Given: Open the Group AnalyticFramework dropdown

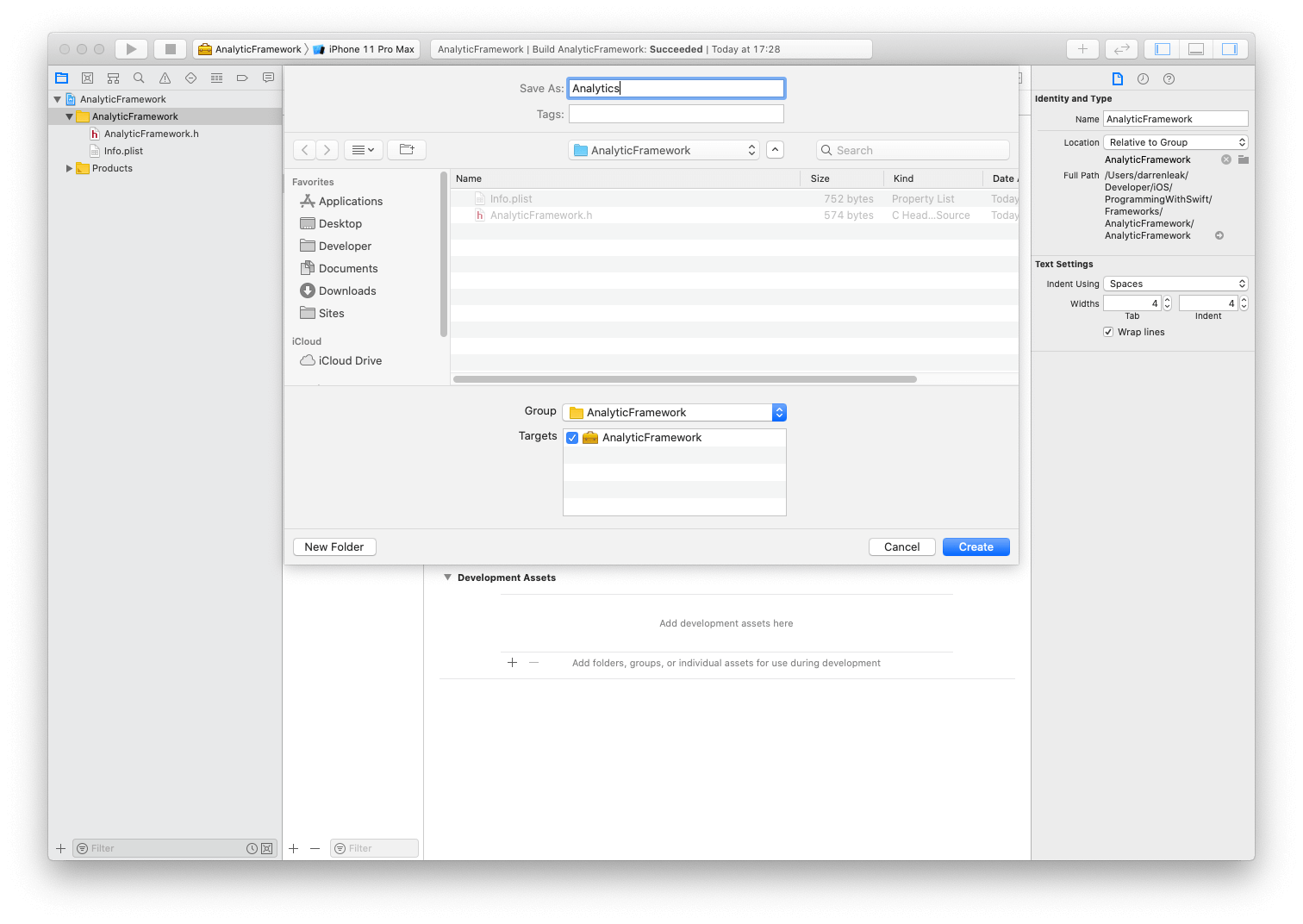Looking at the screenshot, I should [x=674, y=412].
